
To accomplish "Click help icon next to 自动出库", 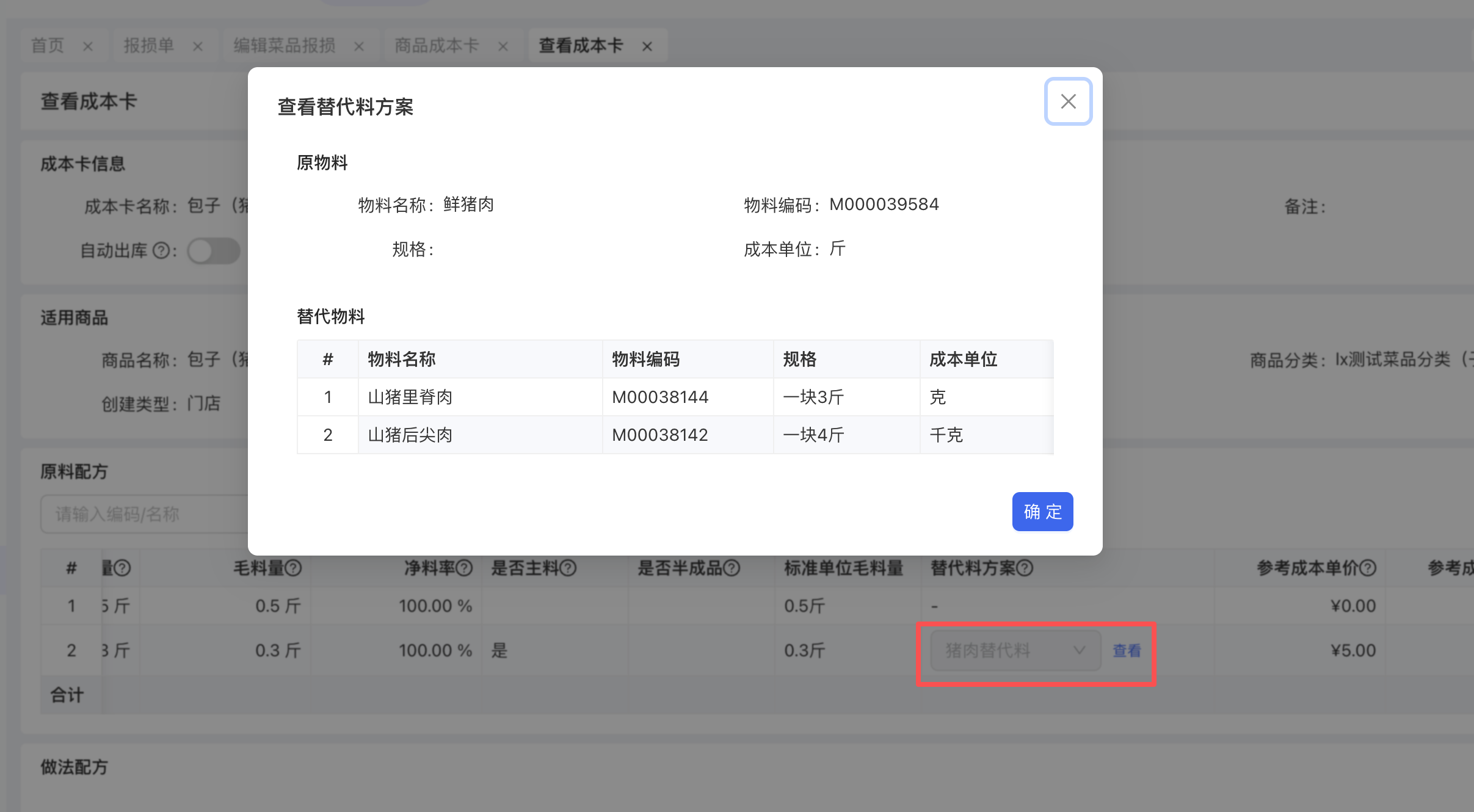I will pyautogui.click(x=161, y=251).
